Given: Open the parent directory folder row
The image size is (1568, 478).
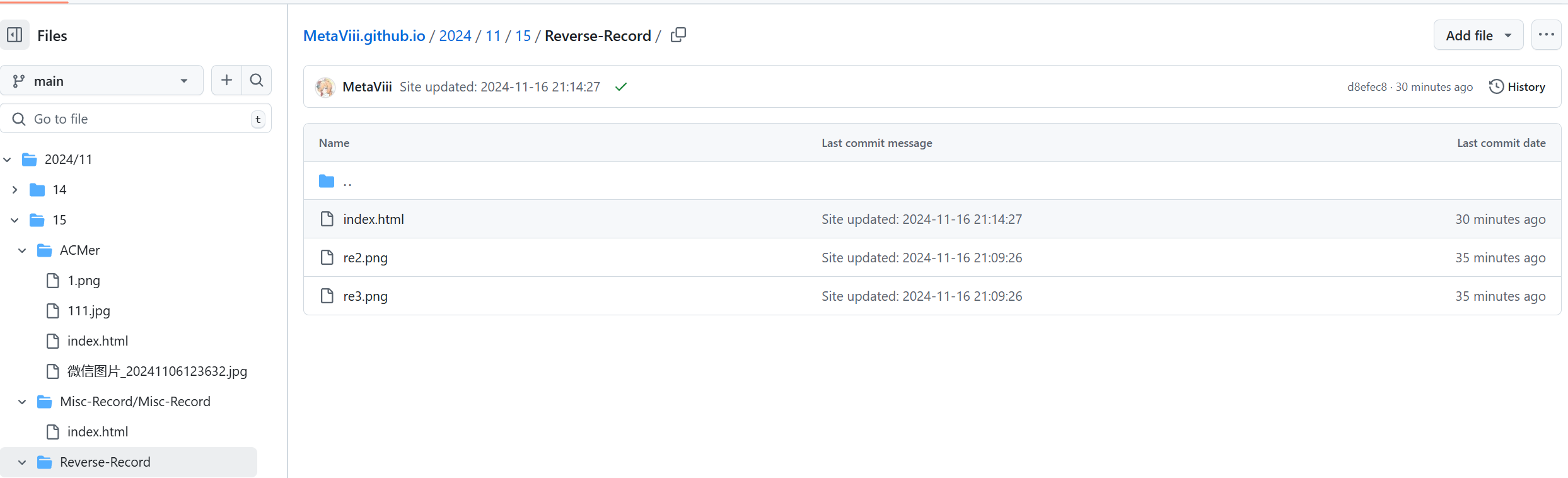Looking at the screenshot, I should [347, 182].
